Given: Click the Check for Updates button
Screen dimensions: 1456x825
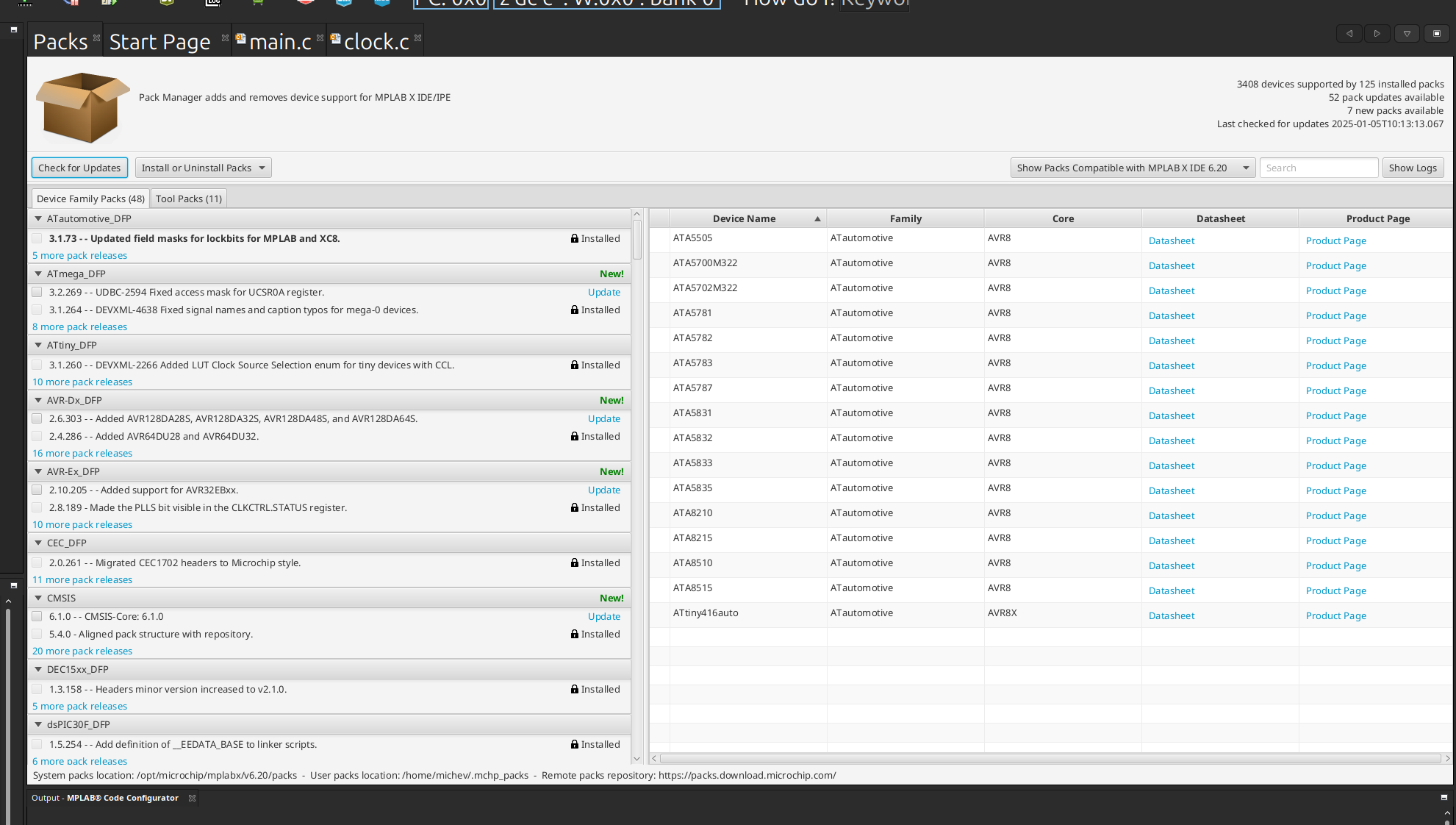Looking at the screenshot, I should 79,168.
